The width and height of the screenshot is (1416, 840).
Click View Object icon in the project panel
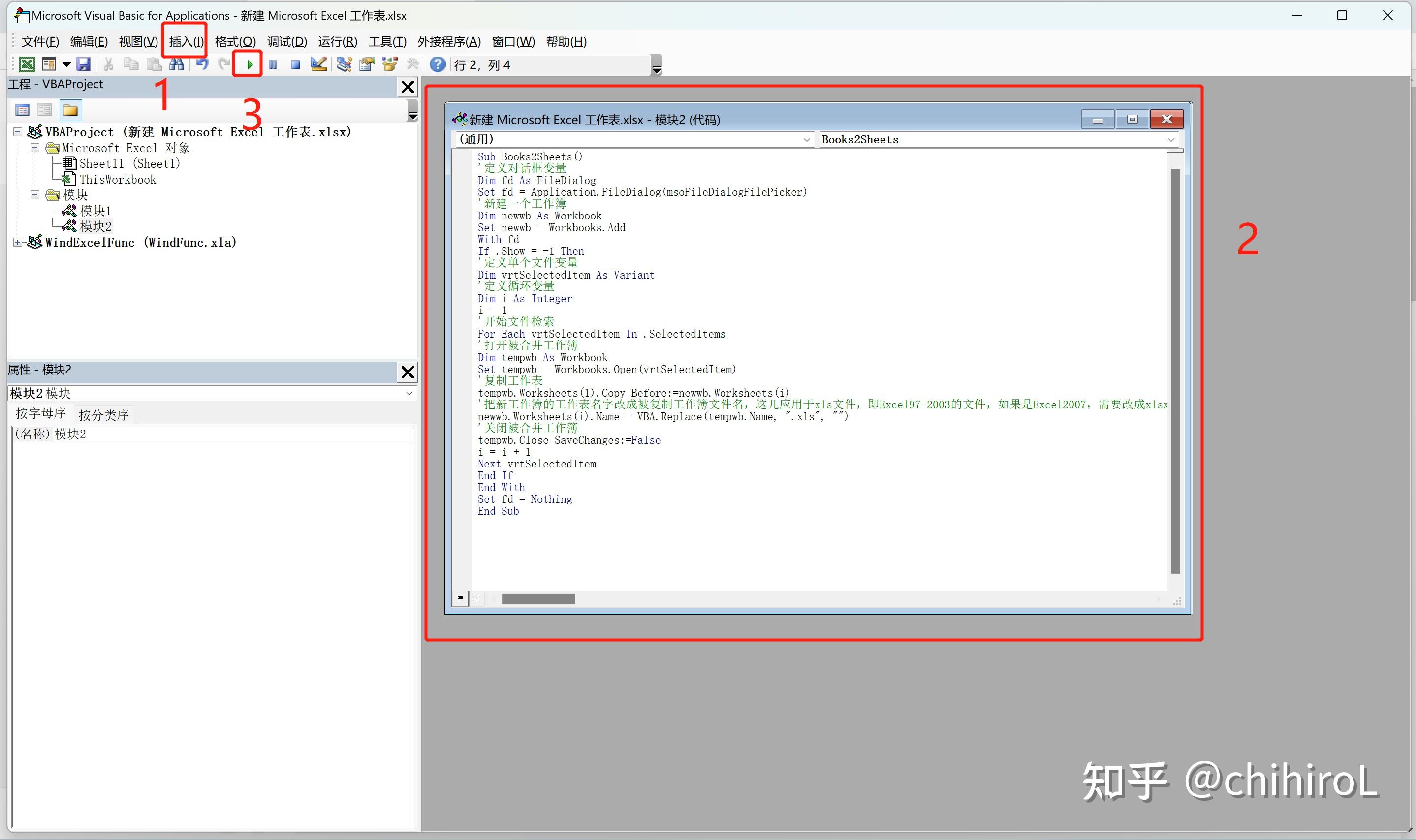pos(45,110)
